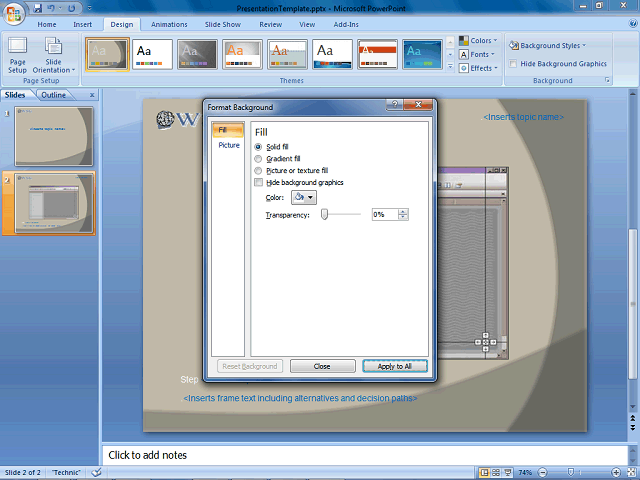Select slide 1 thumbnail
The height and width of the screenshot is (480, 640).
54,136
